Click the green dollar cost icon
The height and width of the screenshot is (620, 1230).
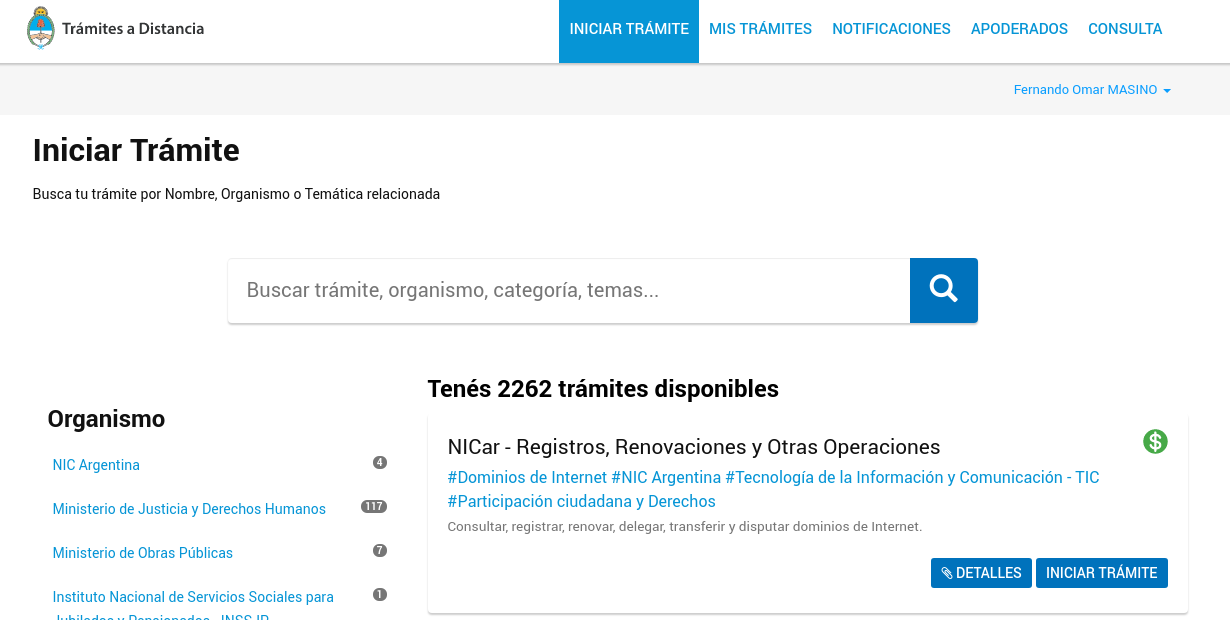coord(1155,441)
